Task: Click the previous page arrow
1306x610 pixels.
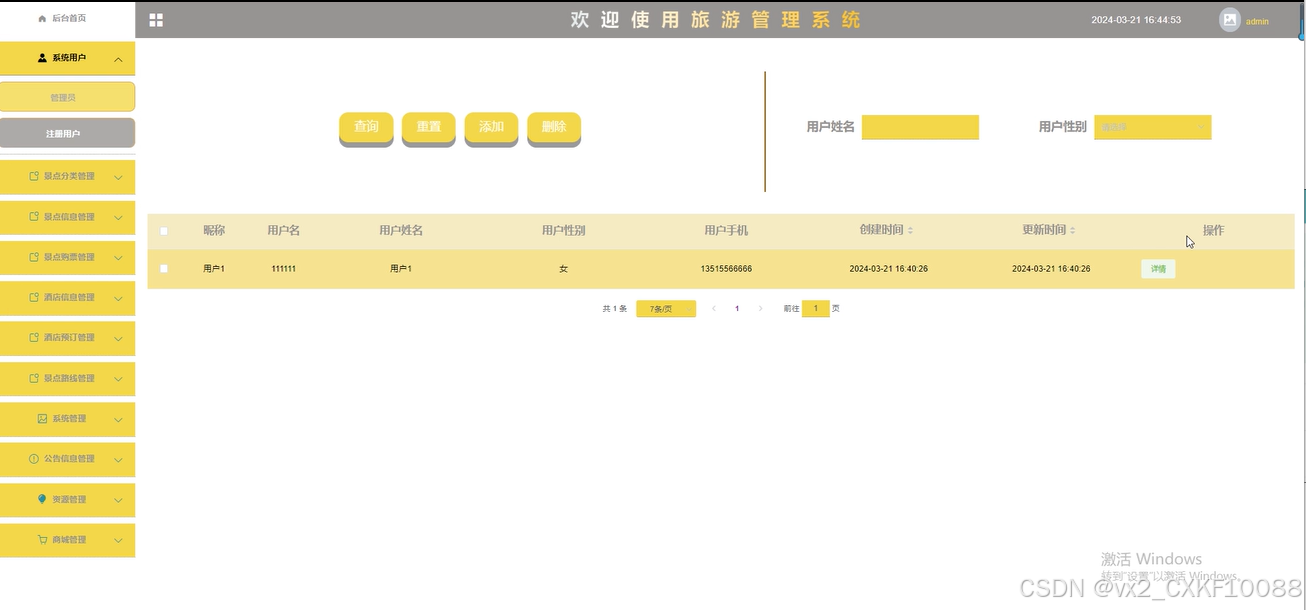Action: point(714,309)
